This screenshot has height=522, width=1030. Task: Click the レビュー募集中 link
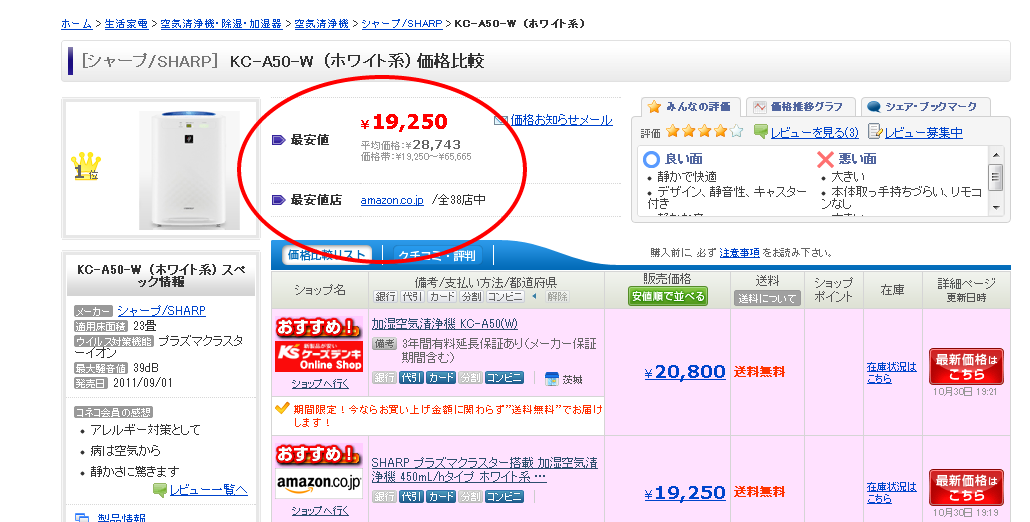pyautogui.click(x=924, y=133)
